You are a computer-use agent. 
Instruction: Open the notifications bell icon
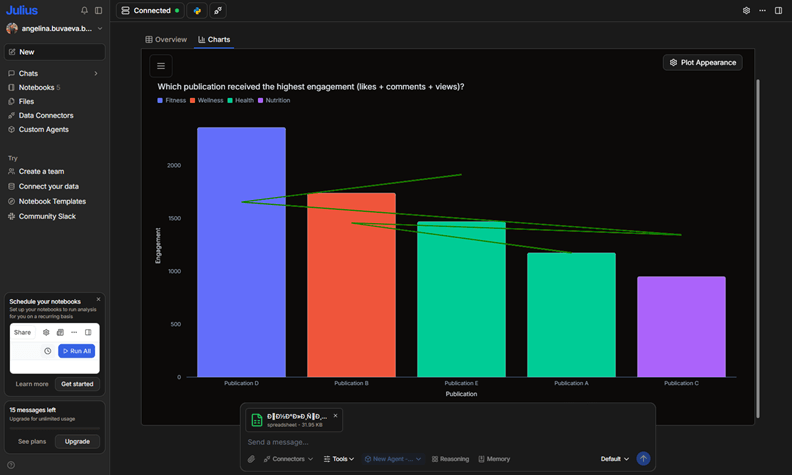point(84,11)
